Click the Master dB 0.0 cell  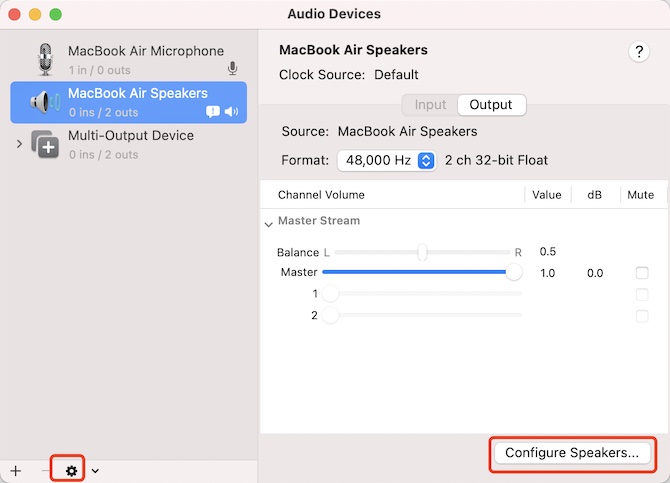coord(595,273)
